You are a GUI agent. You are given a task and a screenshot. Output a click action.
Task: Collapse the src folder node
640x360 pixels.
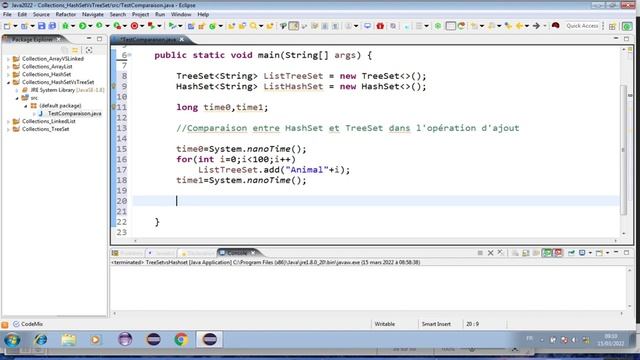(x=17, y=98)
